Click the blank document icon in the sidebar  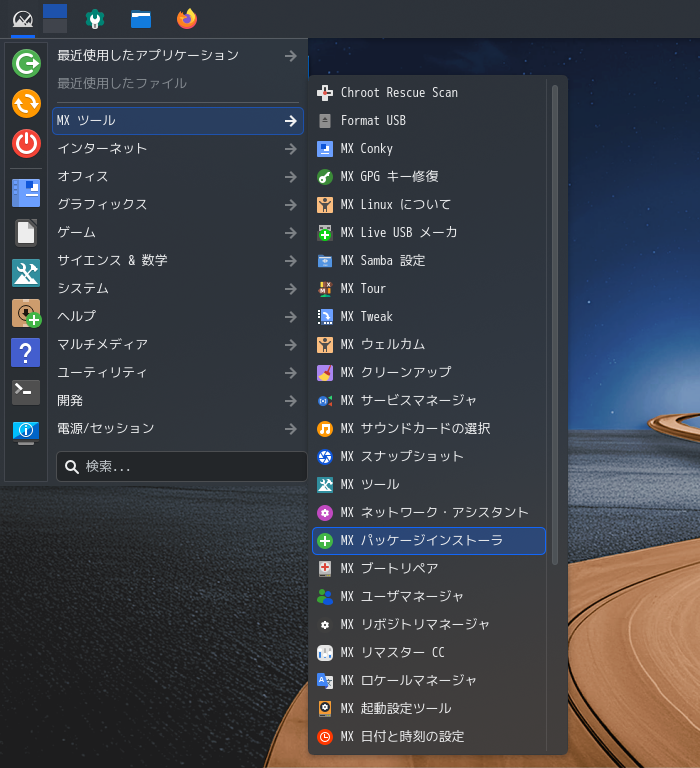[26, 233]
